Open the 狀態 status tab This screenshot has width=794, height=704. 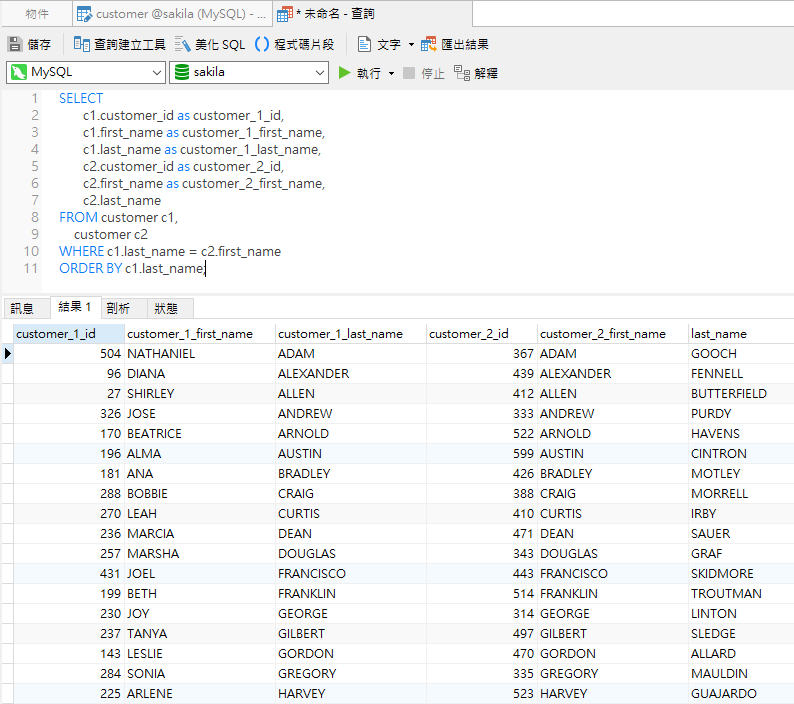(x=166, y=309)
